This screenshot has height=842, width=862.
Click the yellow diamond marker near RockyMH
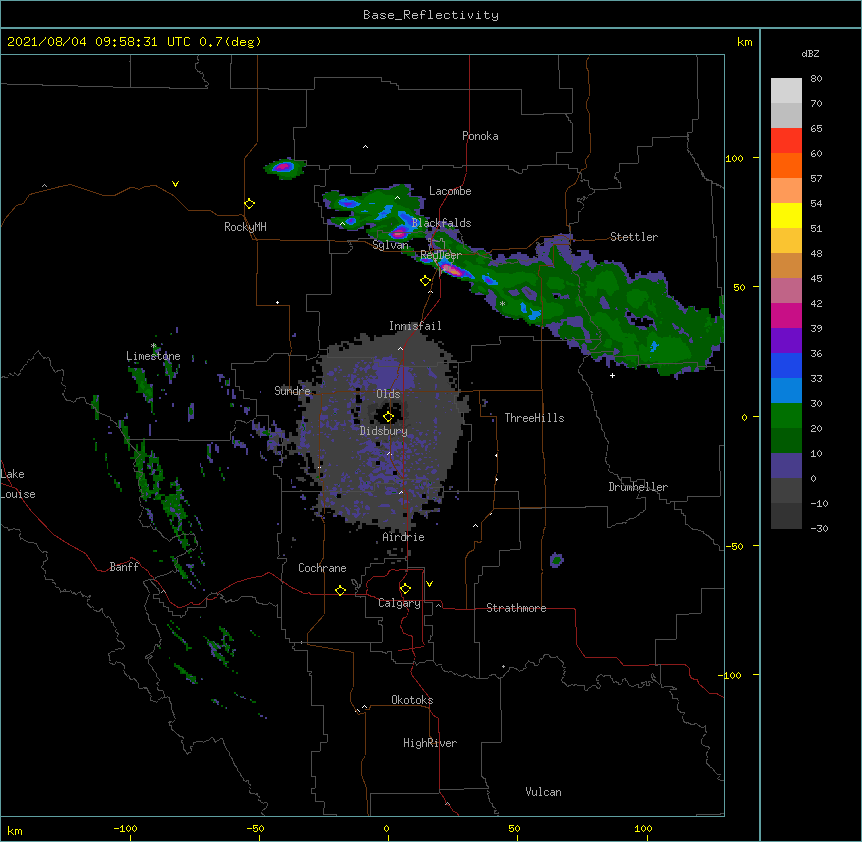click(249, 203)
